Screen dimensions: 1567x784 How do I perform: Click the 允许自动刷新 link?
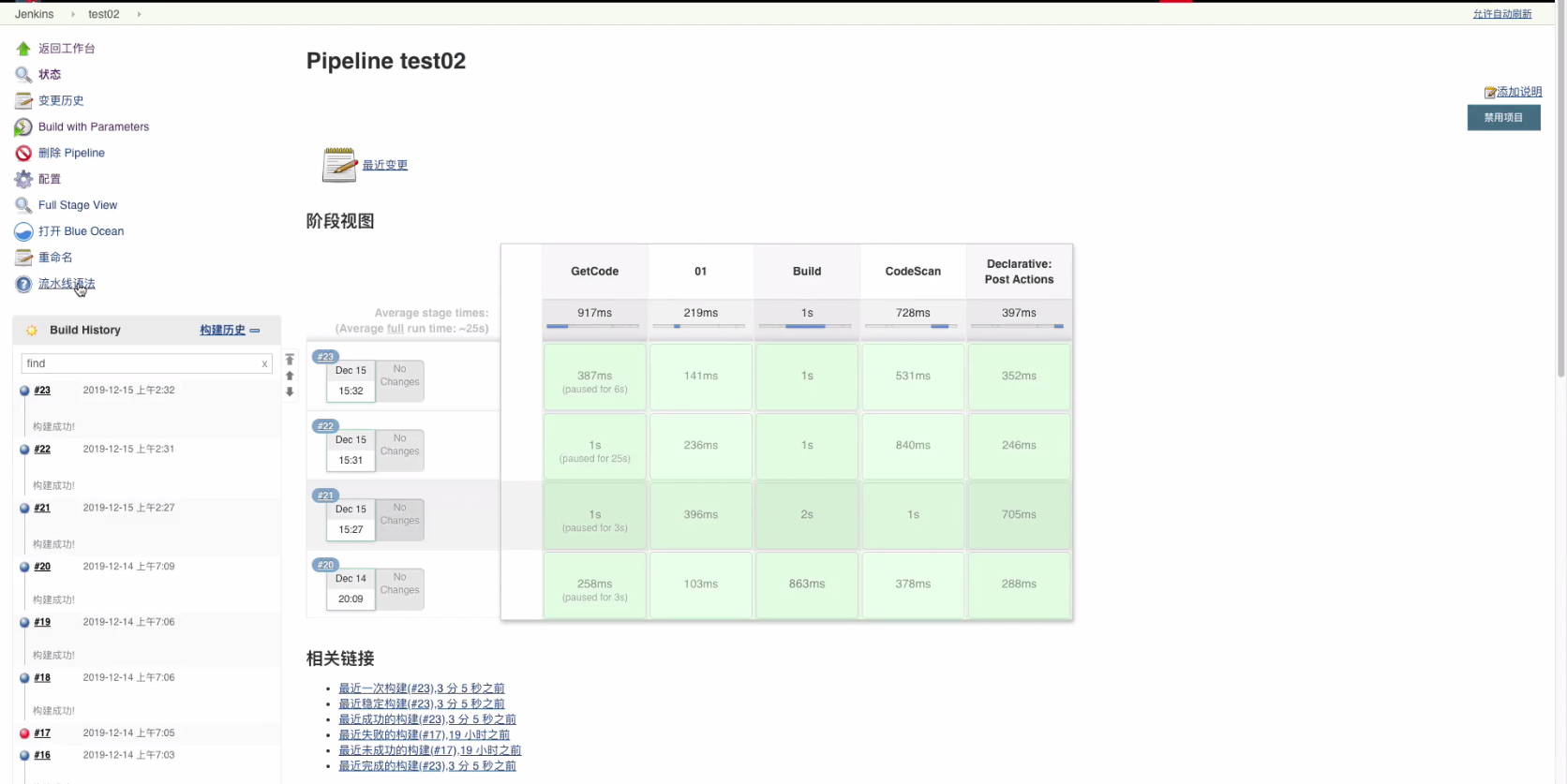(1502, 14)
